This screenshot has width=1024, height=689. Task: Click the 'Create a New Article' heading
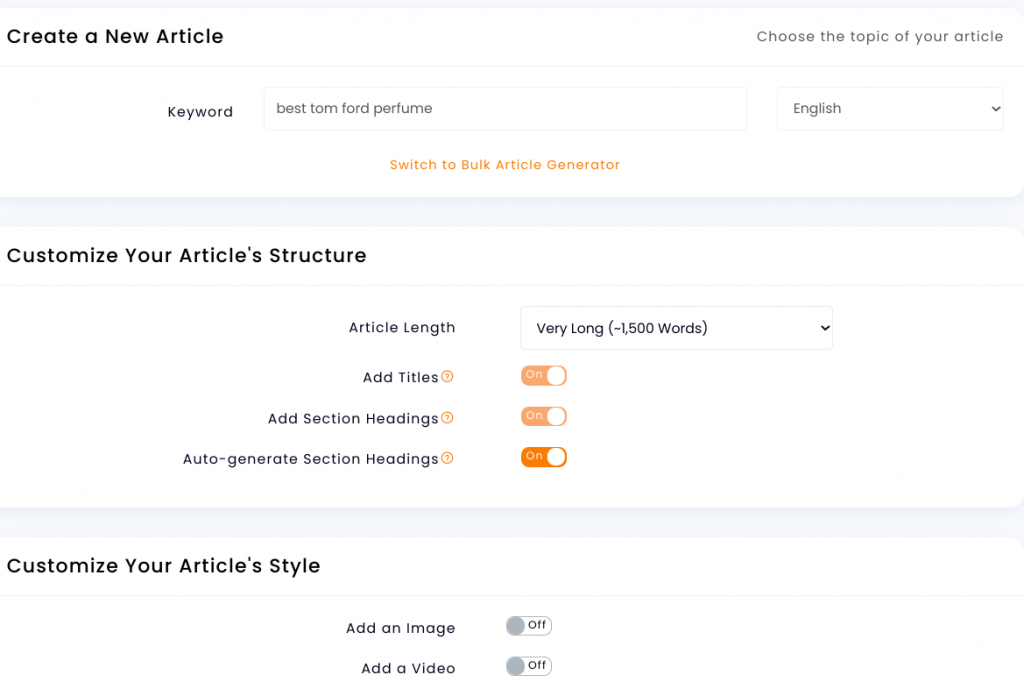115,37
